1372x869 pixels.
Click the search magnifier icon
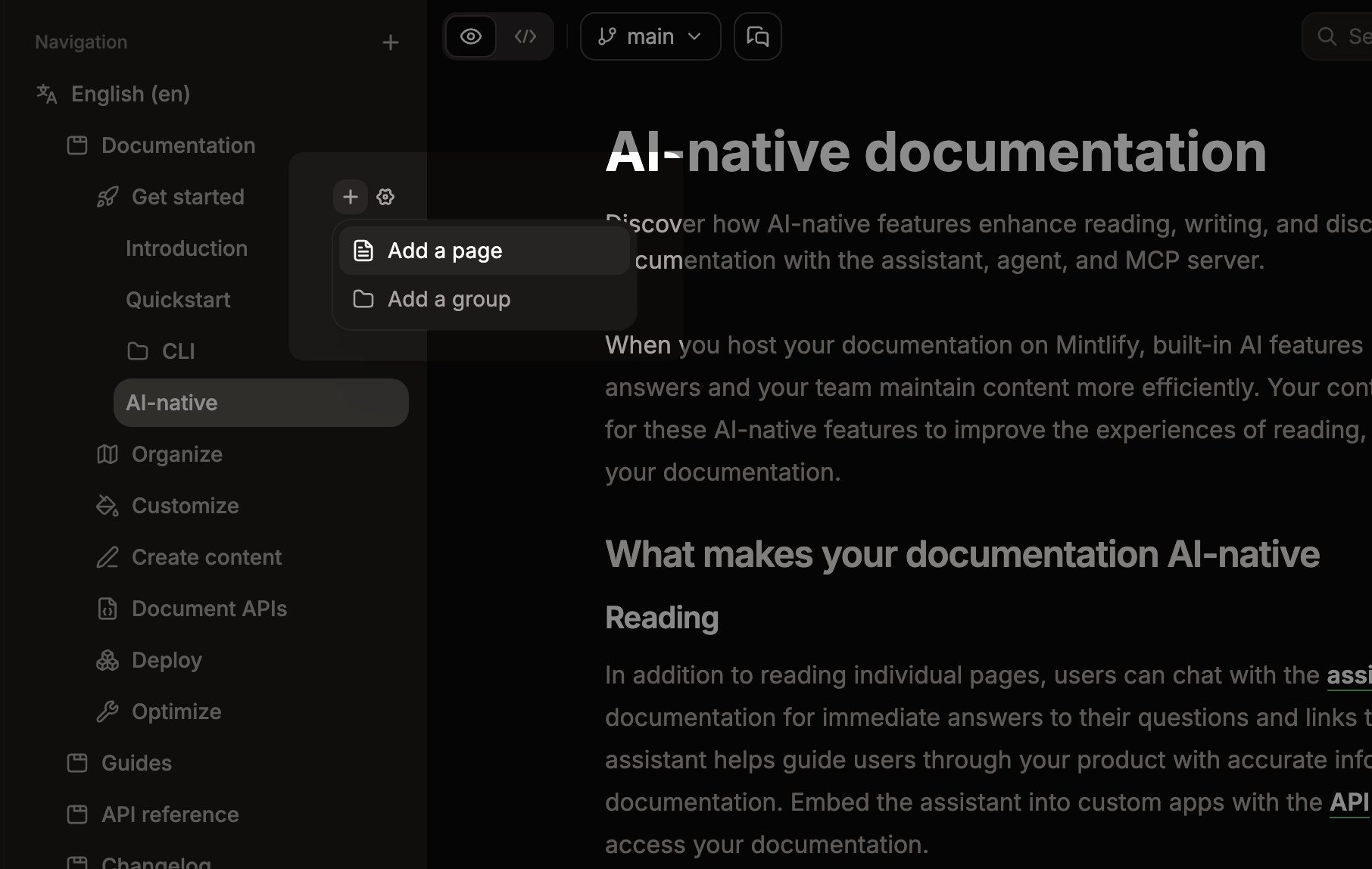click(x=1327, y=36)
